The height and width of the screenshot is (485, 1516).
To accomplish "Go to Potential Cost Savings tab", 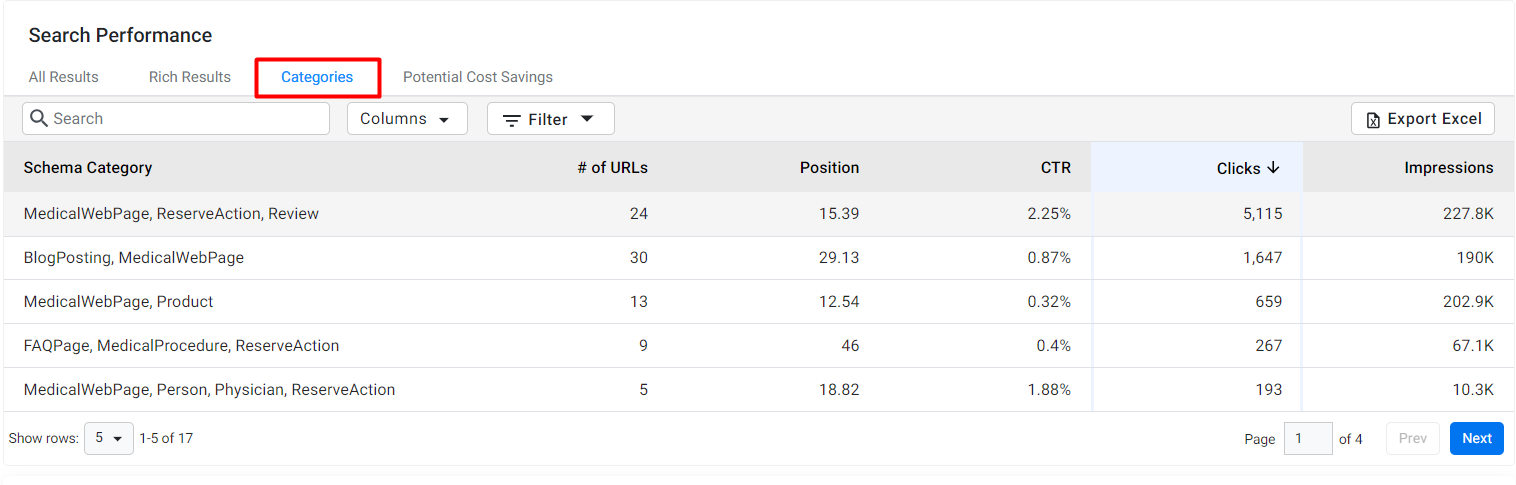I will point(478,77).
